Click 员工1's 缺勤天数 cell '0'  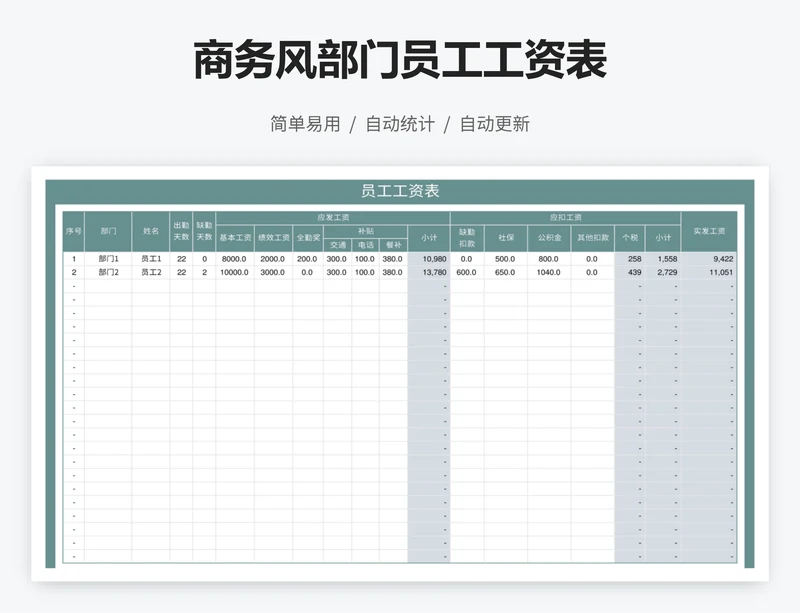(x=204, y=259)
